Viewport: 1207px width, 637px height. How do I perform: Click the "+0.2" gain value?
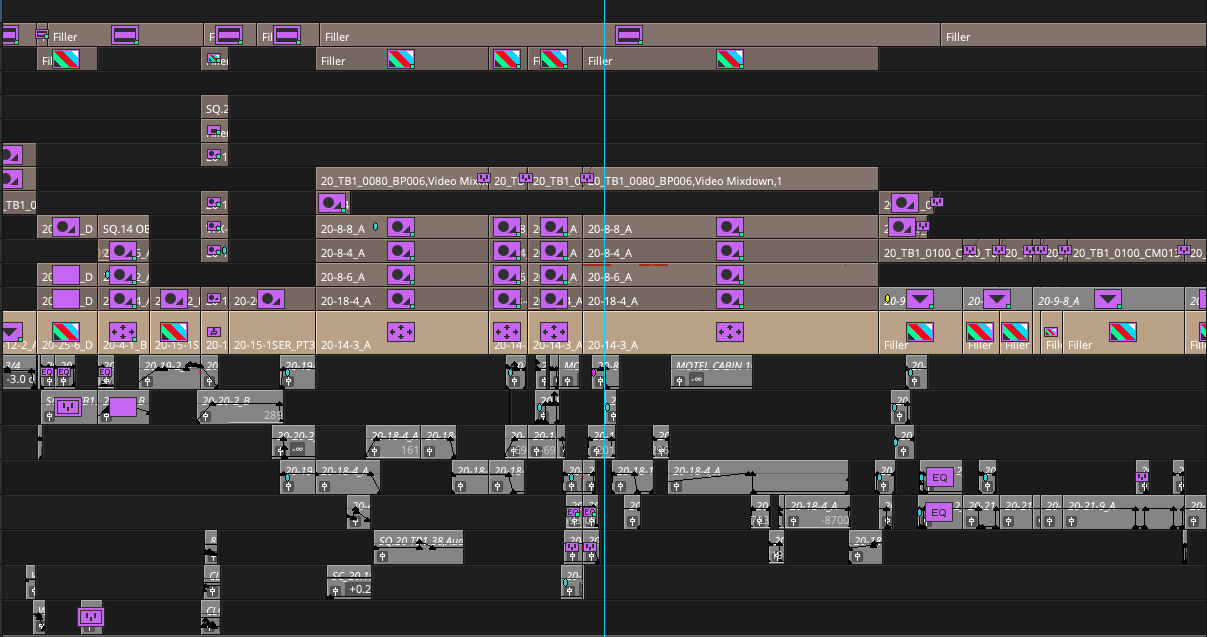360,589
